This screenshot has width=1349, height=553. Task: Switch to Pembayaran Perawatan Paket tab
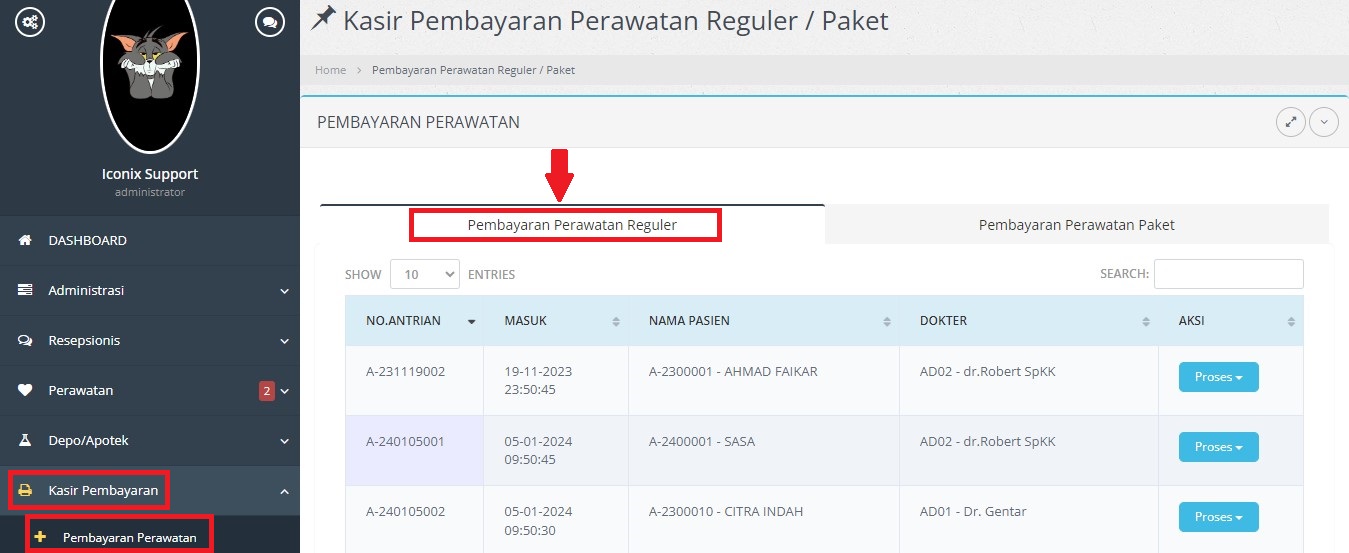pyautogui.click(x=1076, y=225)
